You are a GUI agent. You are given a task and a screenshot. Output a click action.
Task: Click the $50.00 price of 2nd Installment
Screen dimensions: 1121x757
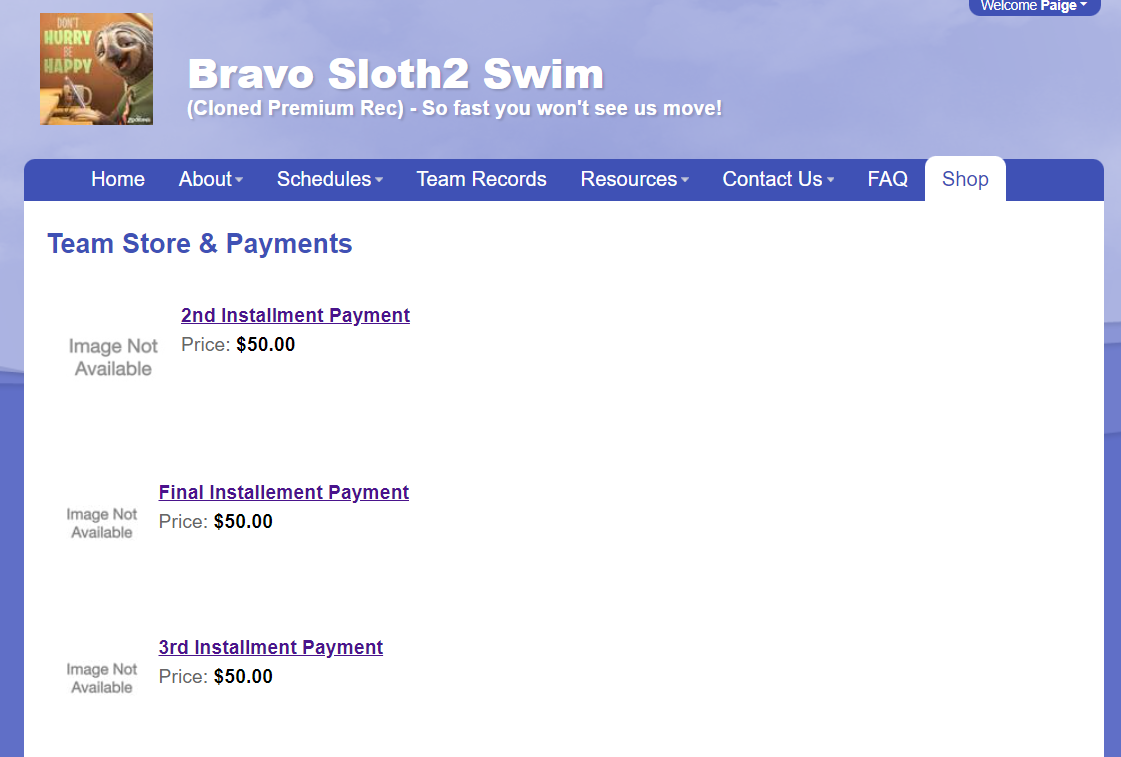click(266, 344)
